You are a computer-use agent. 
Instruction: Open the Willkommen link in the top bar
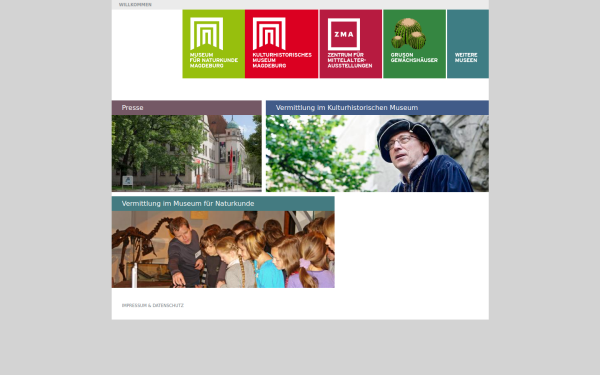pyautogui.click(x=135, y=5)
